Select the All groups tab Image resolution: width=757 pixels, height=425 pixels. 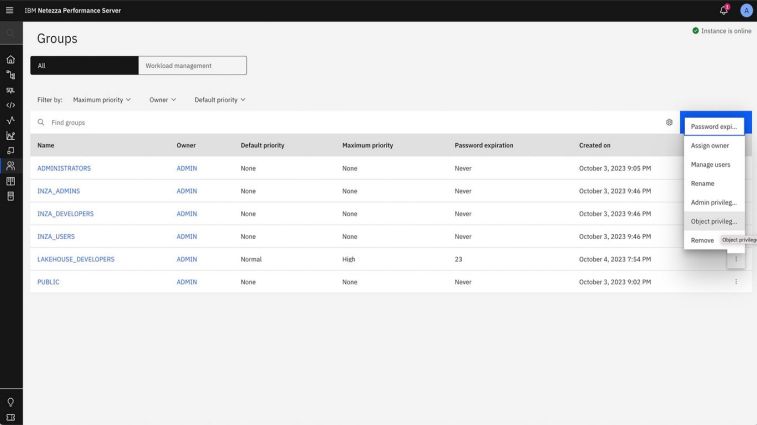(84, 66)
